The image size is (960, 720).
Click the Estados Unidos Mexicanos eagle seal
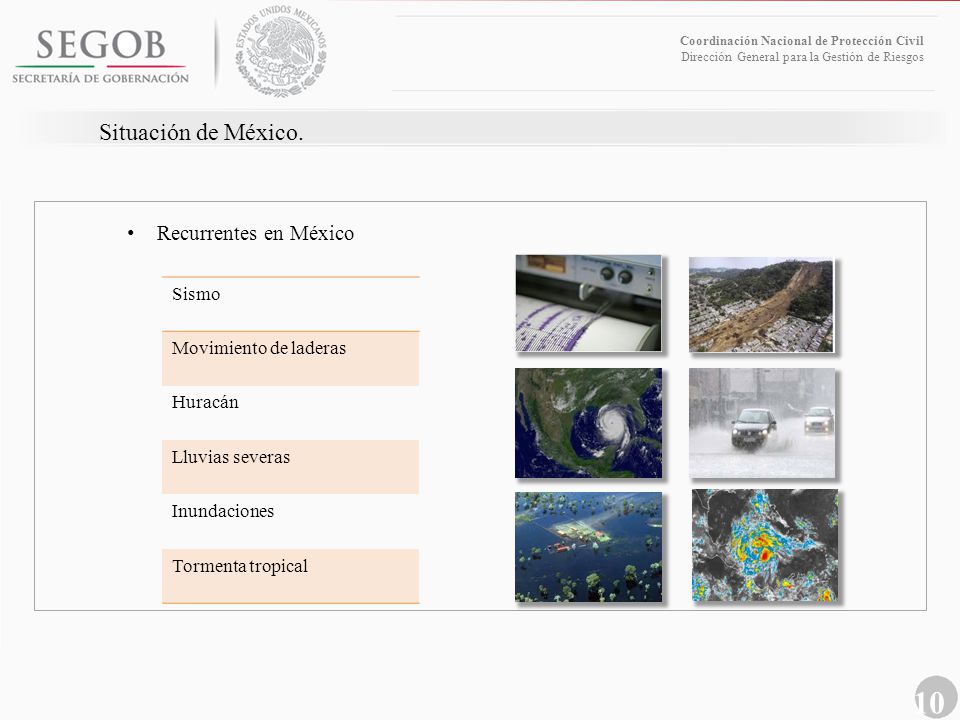coord(281,52)
